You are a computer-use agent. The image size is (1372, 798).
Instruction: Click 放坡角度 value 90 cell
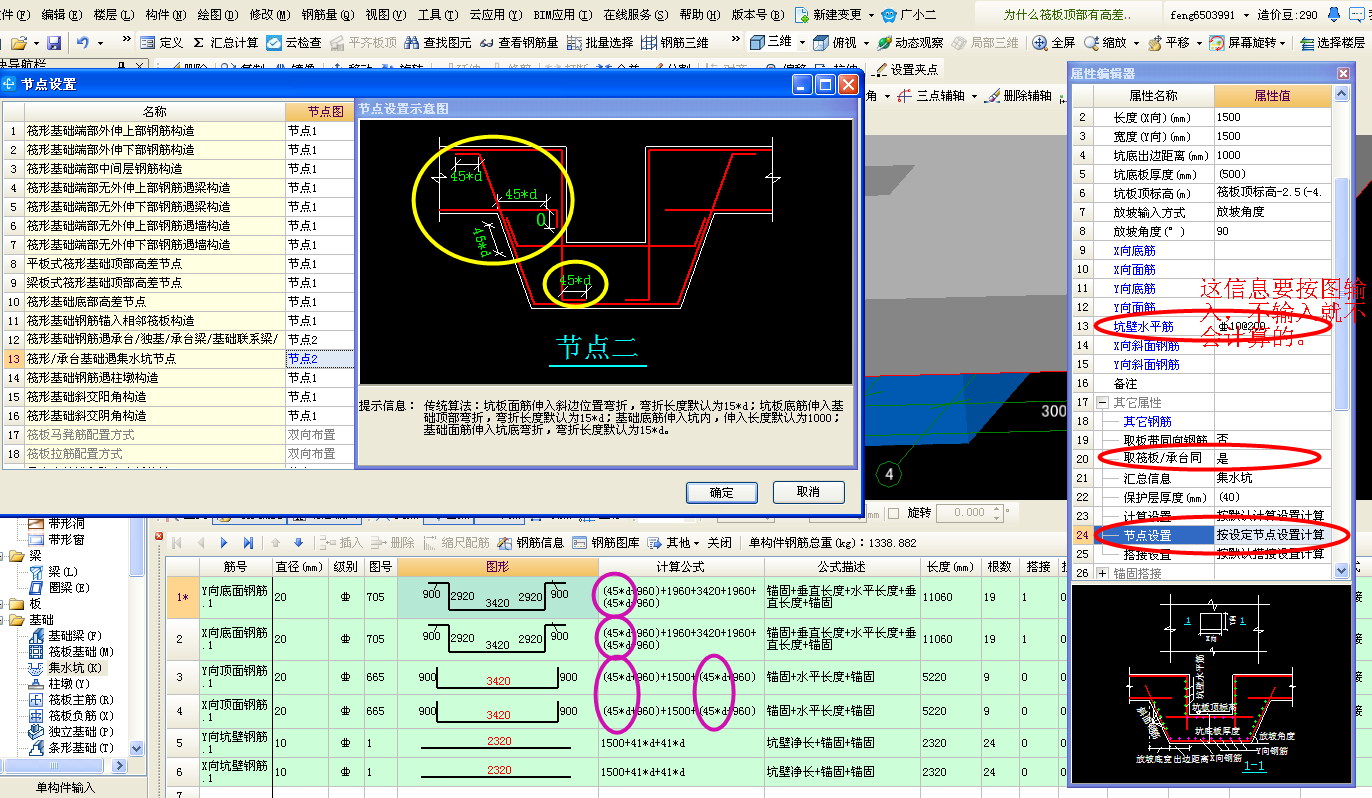click(1273, 231)
